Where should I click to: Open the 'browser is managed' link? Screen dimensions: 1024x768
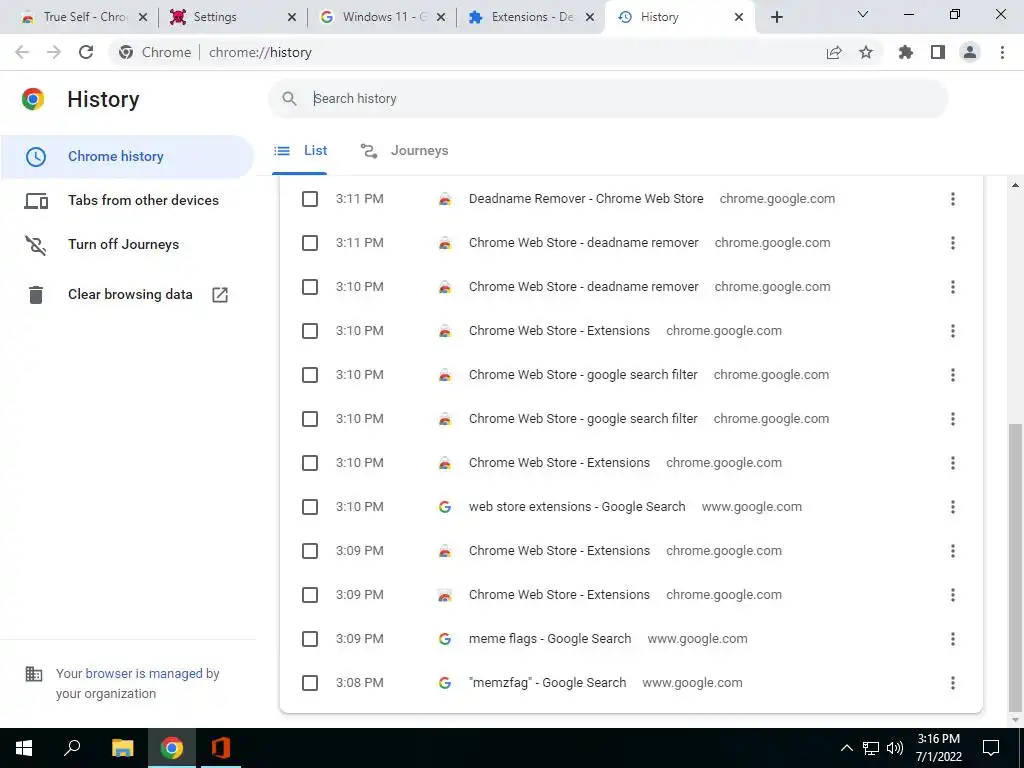(x=144, y=673)
